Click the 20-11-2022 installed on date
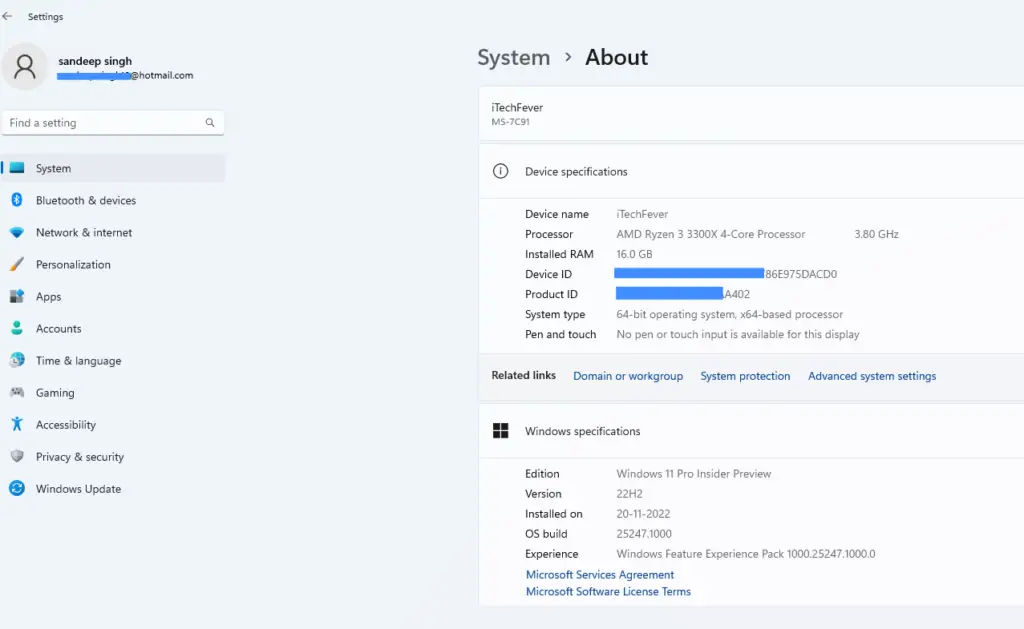This screenshot has width=1024, height=629. tap(643, 514)
